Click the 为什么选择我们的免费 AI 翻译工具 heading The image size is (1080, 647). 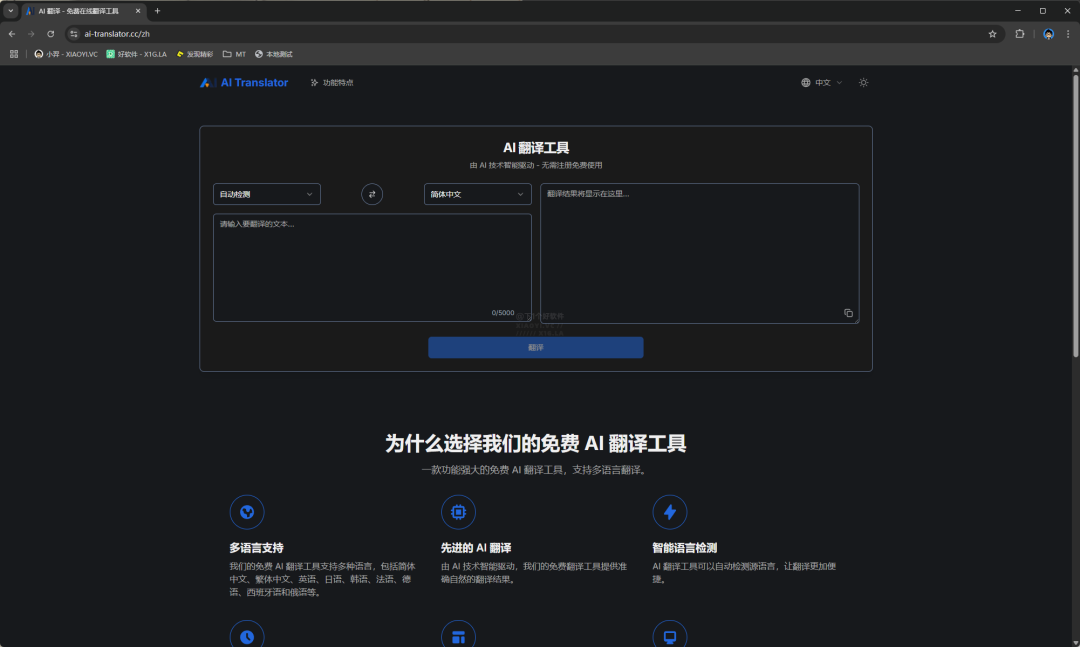[x=536, y=443]
